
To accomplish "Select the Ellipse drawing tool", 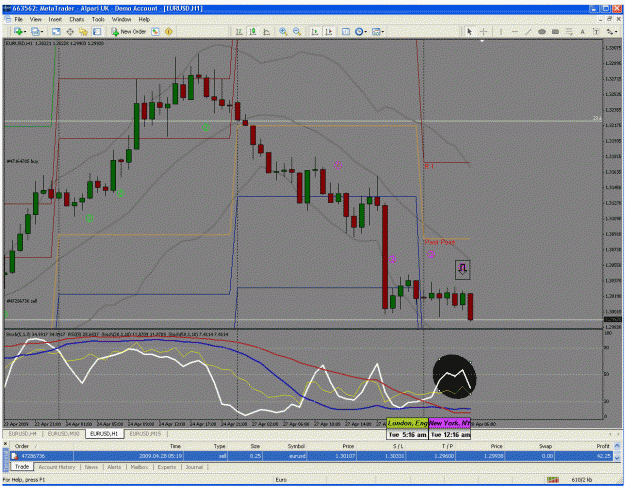I will coord(542,31).
